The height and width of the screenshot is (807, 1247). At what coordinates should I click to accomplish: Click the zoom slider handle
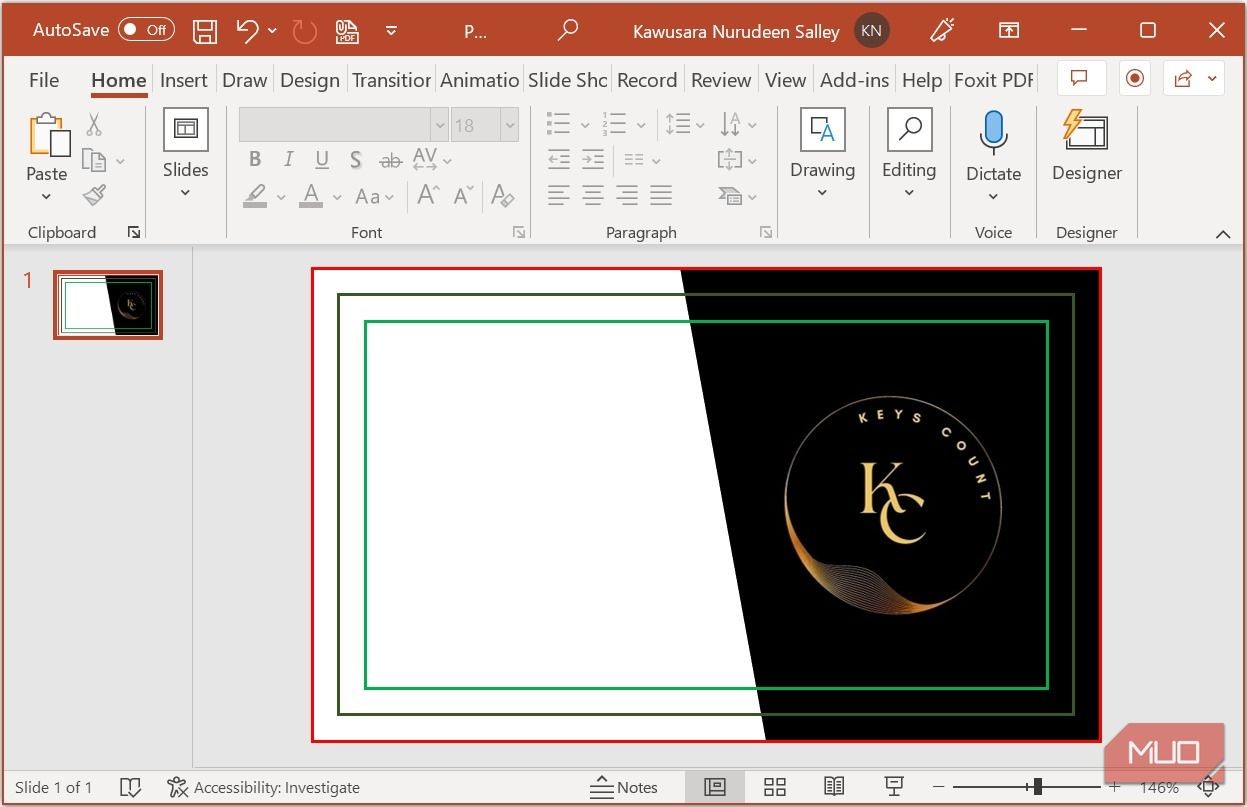click(x=1038, y=787)
